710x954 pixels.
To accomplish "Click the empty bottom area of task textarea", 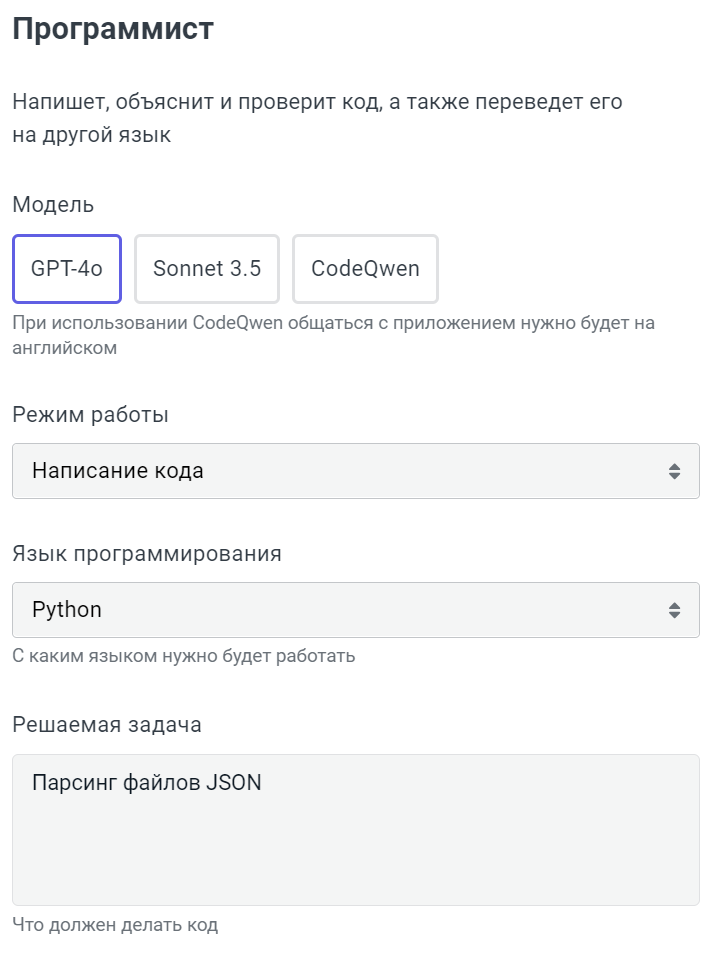I will pos(355,870).
